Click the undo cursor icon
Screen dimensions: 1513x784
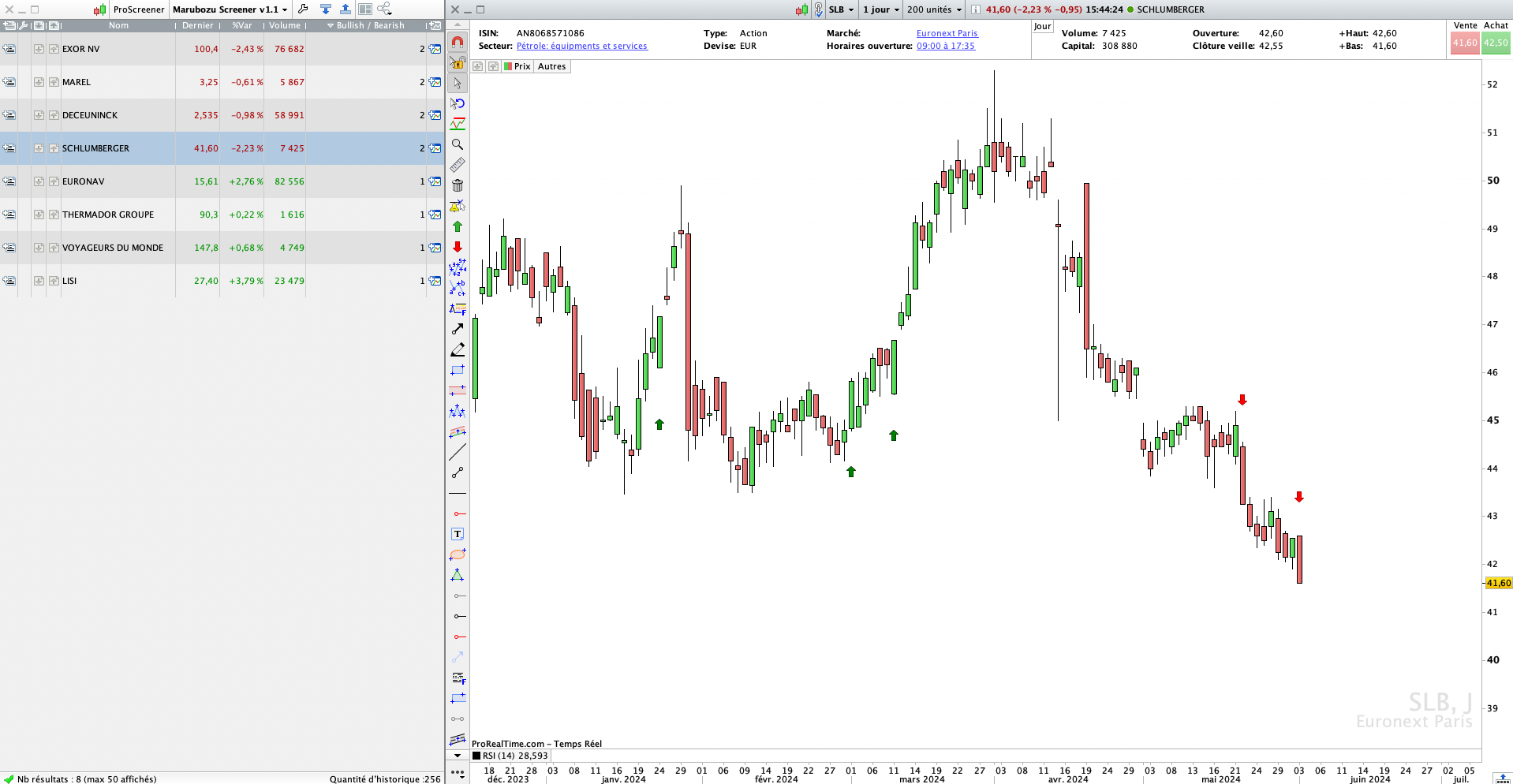click(x=458, y=103)
